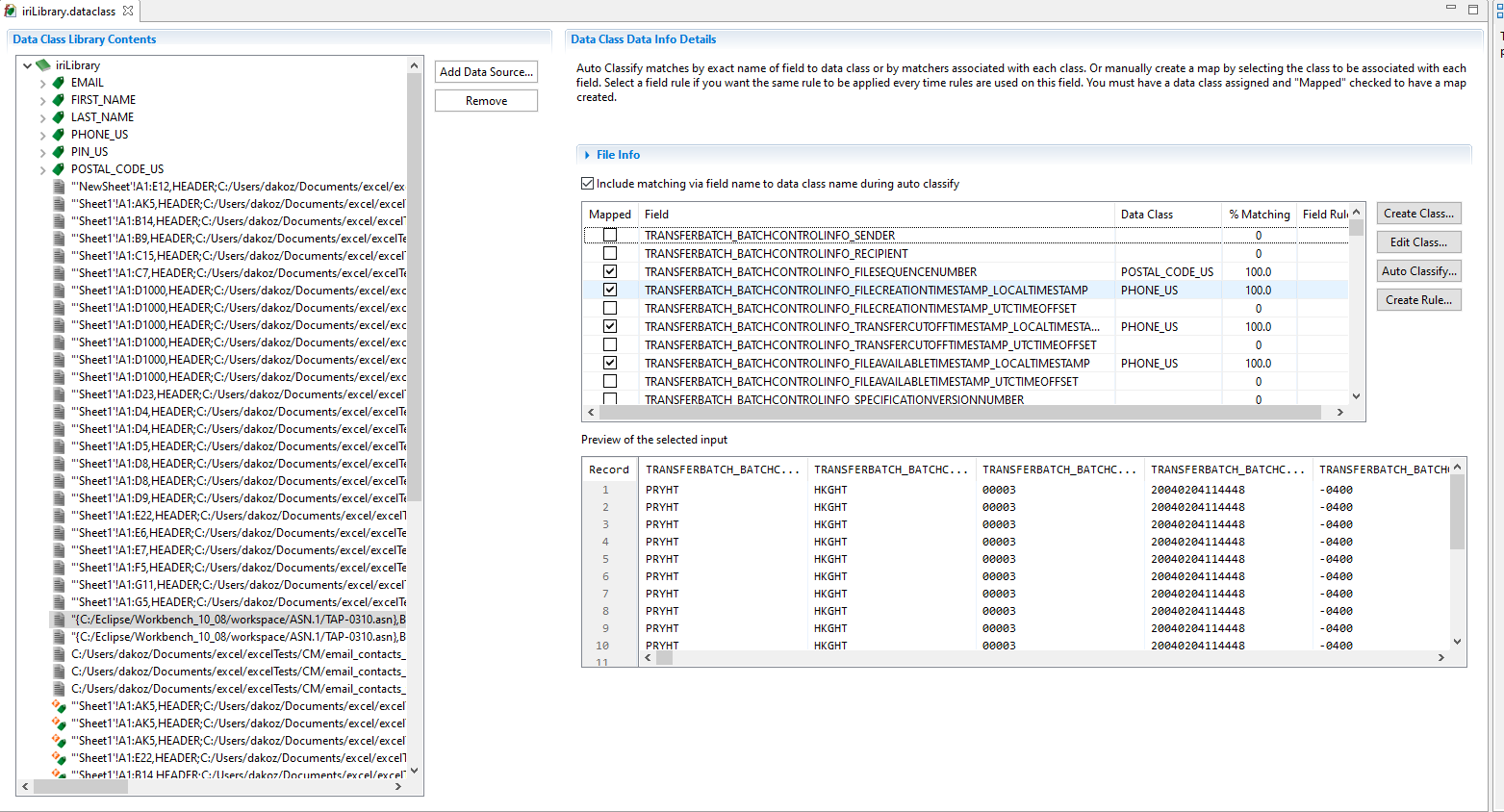Viewport: 1504px width, 812px height.
Task: Select first email_contacts file path entry
Action: 237,654
